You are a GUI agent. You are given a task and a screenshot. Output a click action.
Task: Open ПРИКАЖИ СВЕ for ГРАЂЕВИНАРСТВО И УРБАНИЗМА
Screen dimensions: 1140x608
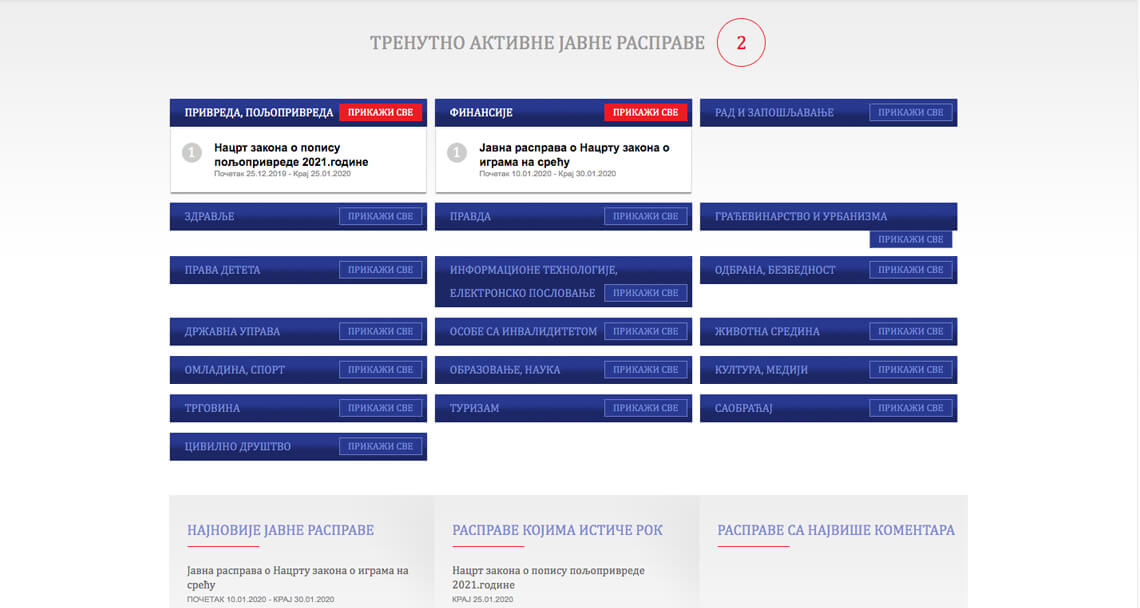[x=910, y=239]
